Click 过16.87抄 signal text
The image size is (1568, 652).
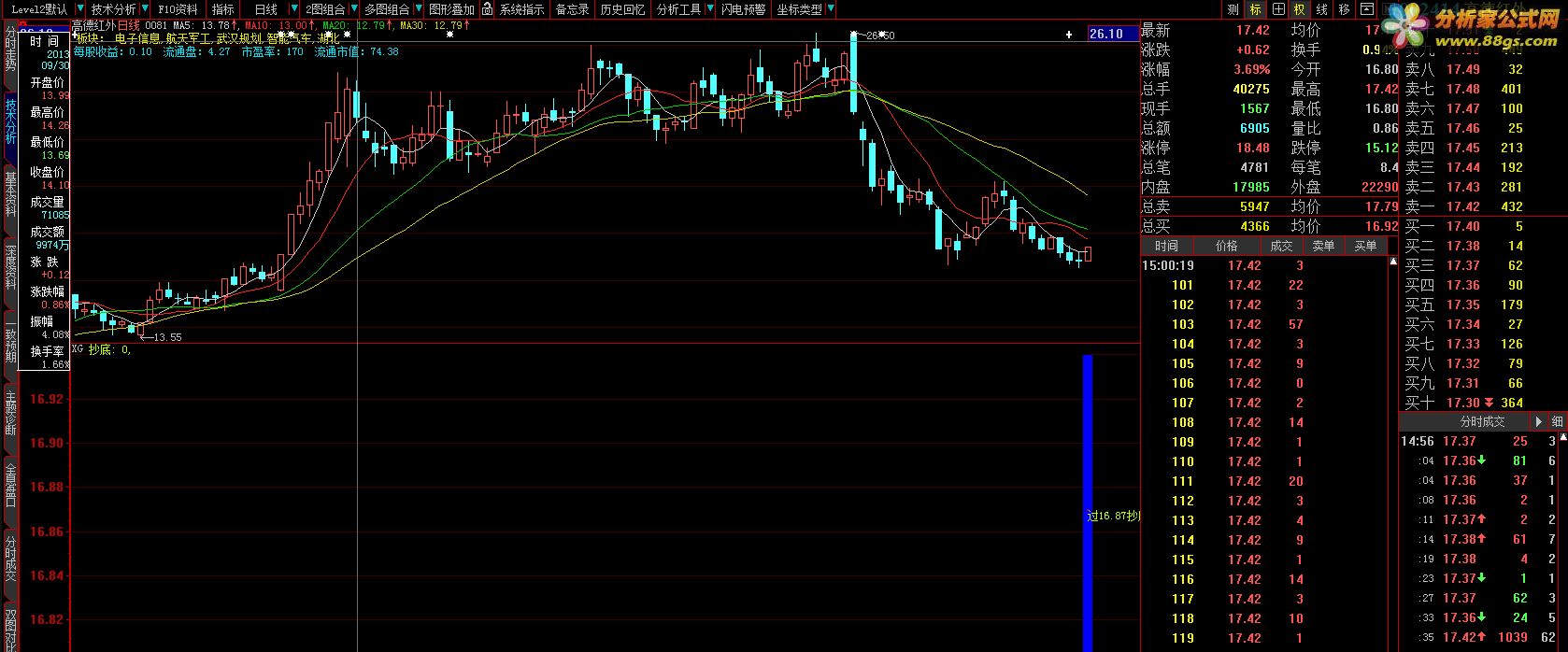[x=1115, y=516]
